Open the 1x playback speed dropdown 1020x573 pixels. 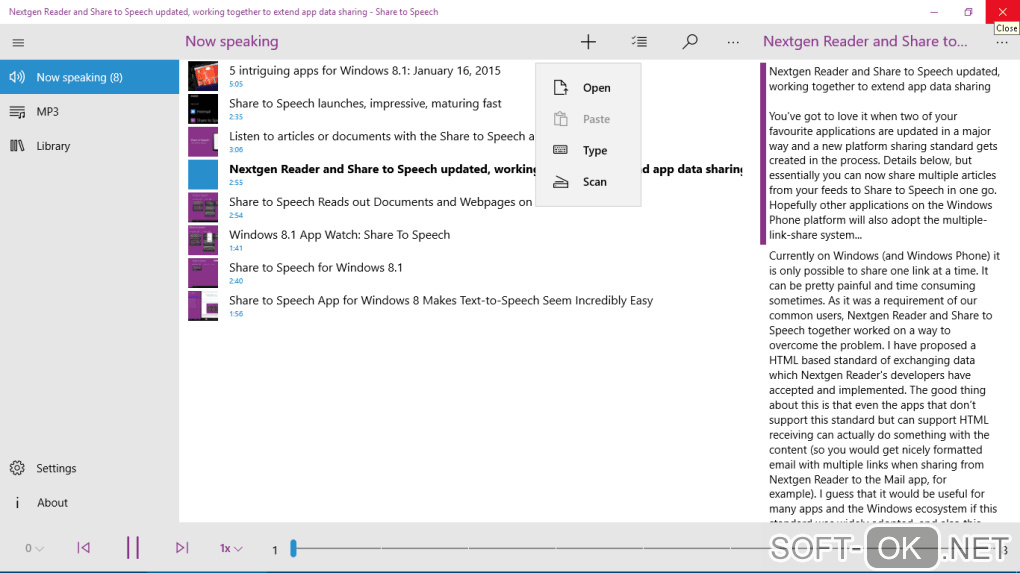231,548
